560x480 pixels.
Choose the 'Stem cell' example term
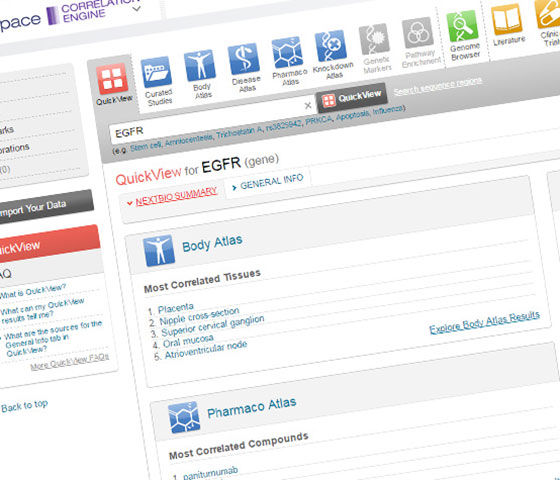pyautogui.click(x=146, y=146)
